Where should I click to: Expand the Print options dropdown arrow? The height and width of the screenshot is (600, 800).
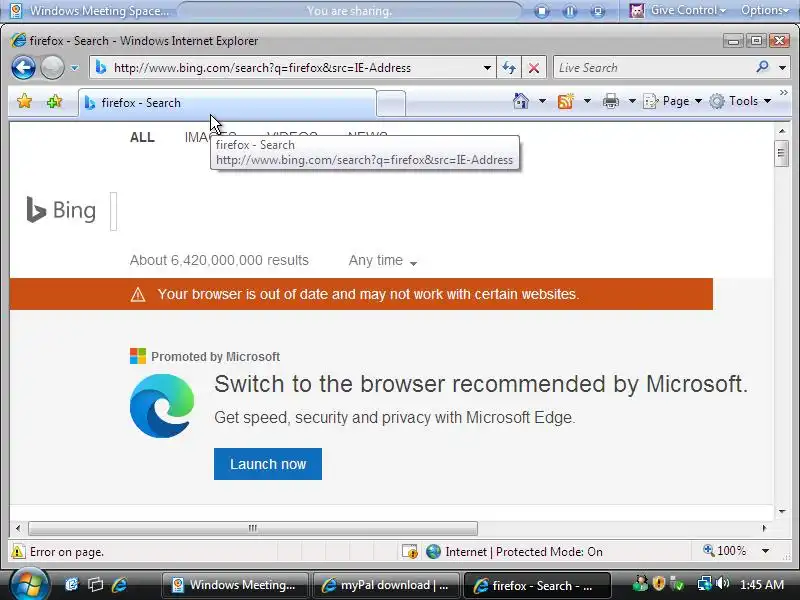point(632,101)
